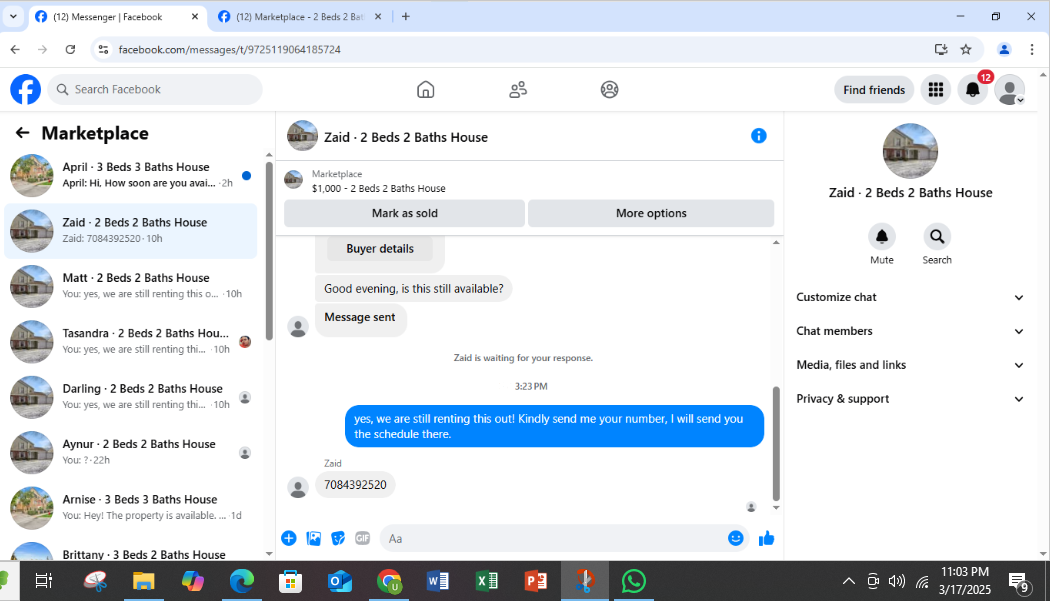Screen dimensions: 1050x601
Task: Launch Word from the taskbar
Action: (x=438, y=581)
